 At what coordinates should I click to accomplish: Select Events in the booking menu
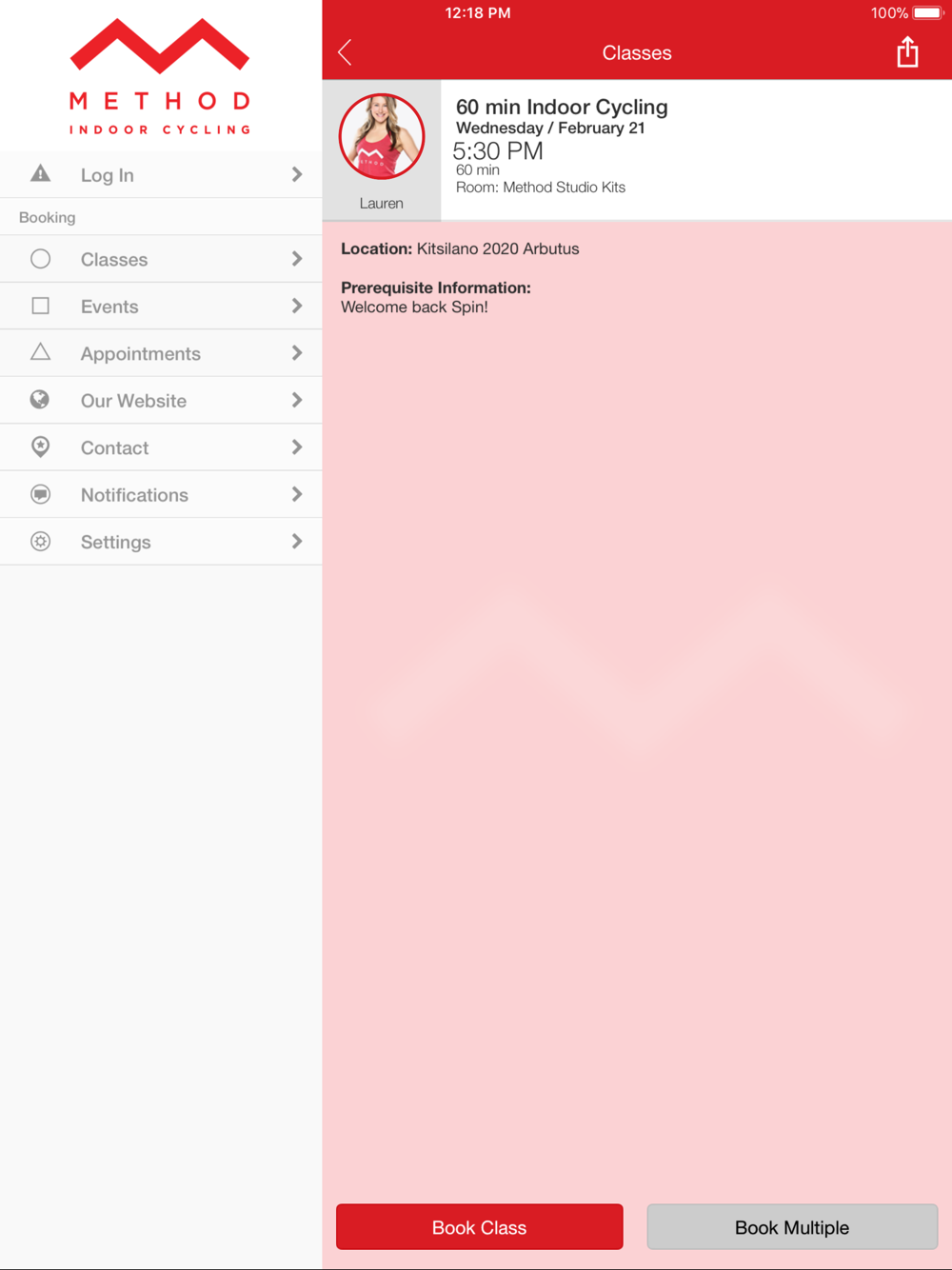click(161, 307)
